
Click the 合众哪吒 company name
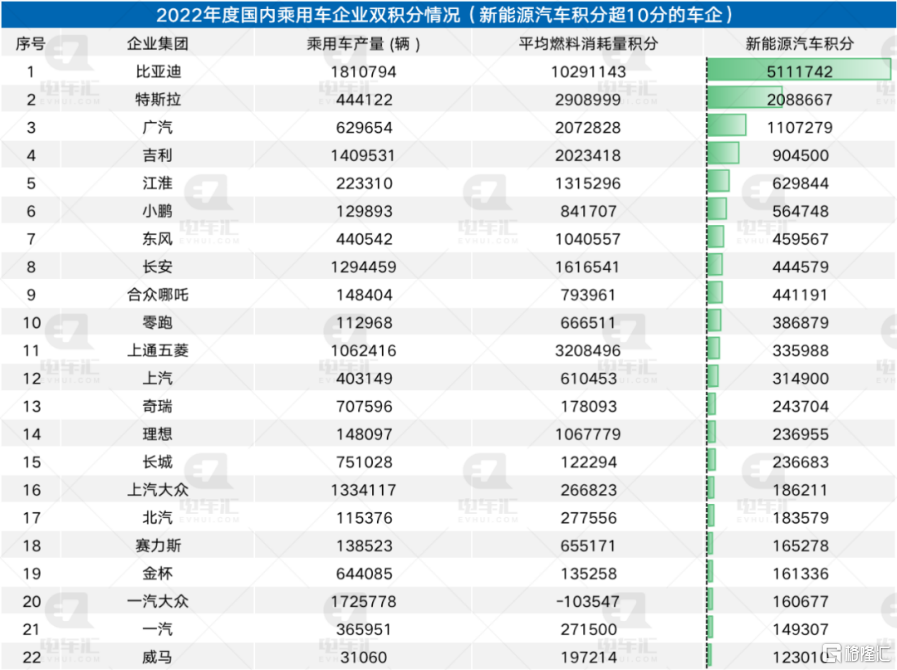[x=158, y=295]
